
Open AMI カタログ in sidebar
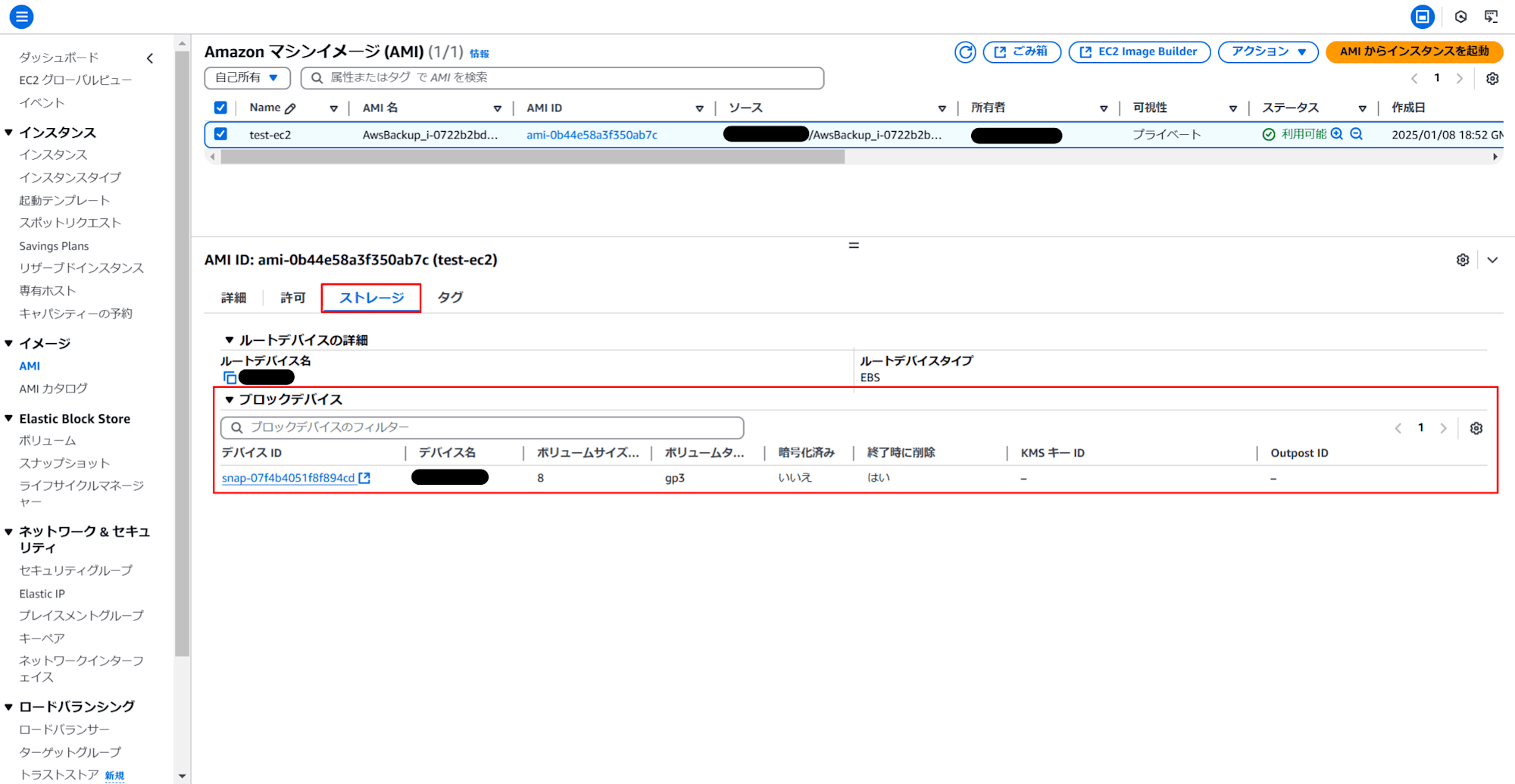pyautogui.click(x=53, y=389)
